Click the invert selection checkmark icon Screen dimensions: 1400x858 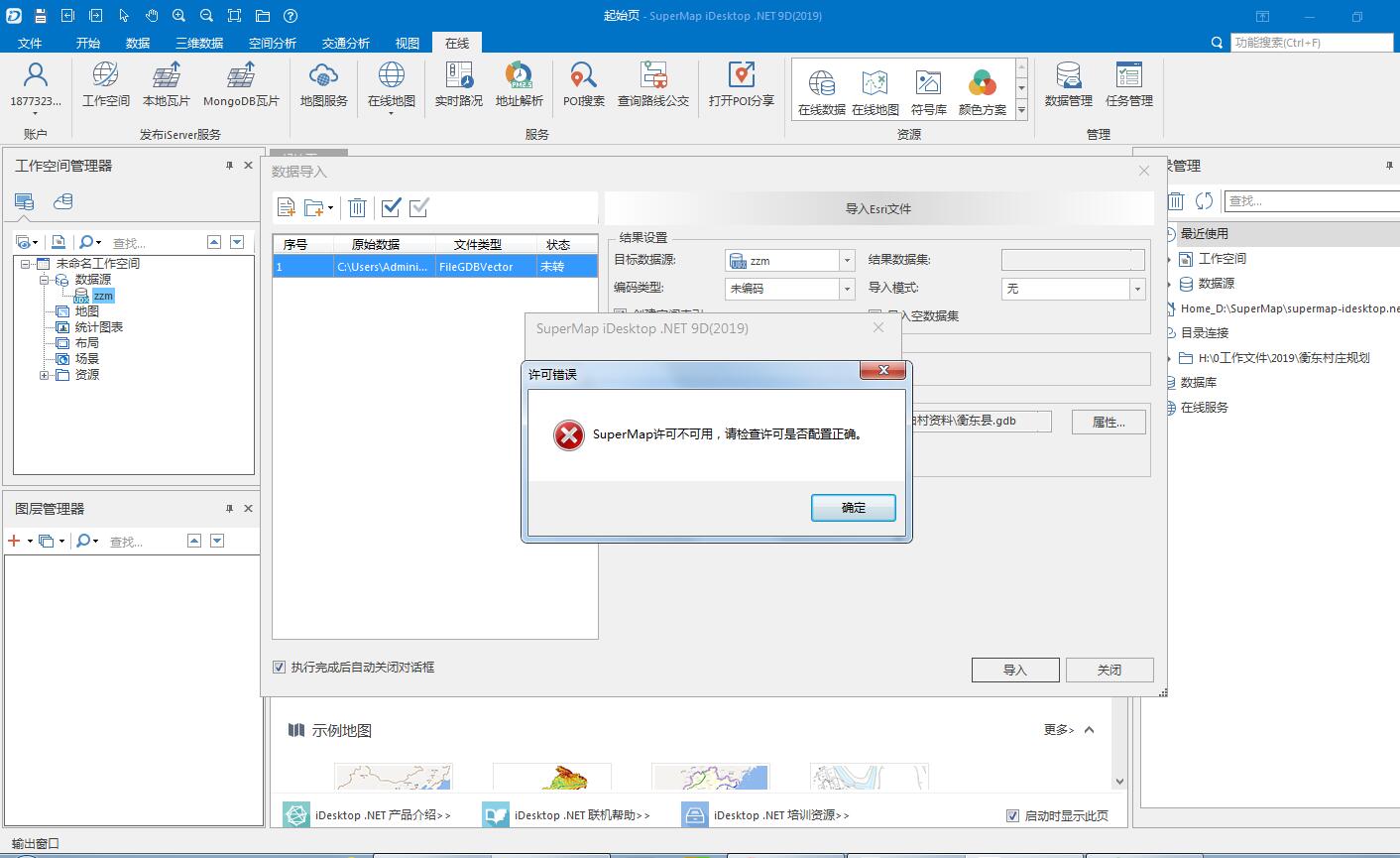(x=419, y=206)
